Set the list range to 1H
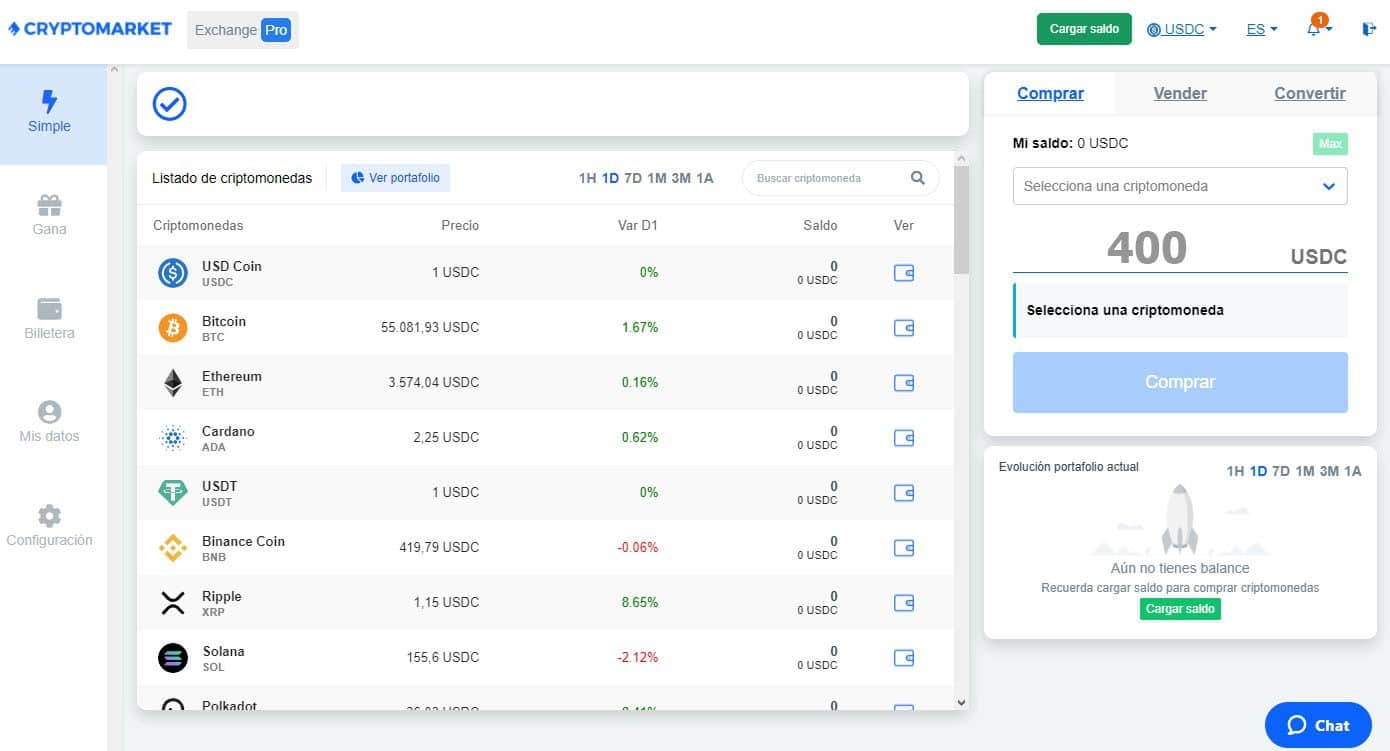Image resolution: width=1390 pixels, height=751 pixels. click(x=587, y=178)
